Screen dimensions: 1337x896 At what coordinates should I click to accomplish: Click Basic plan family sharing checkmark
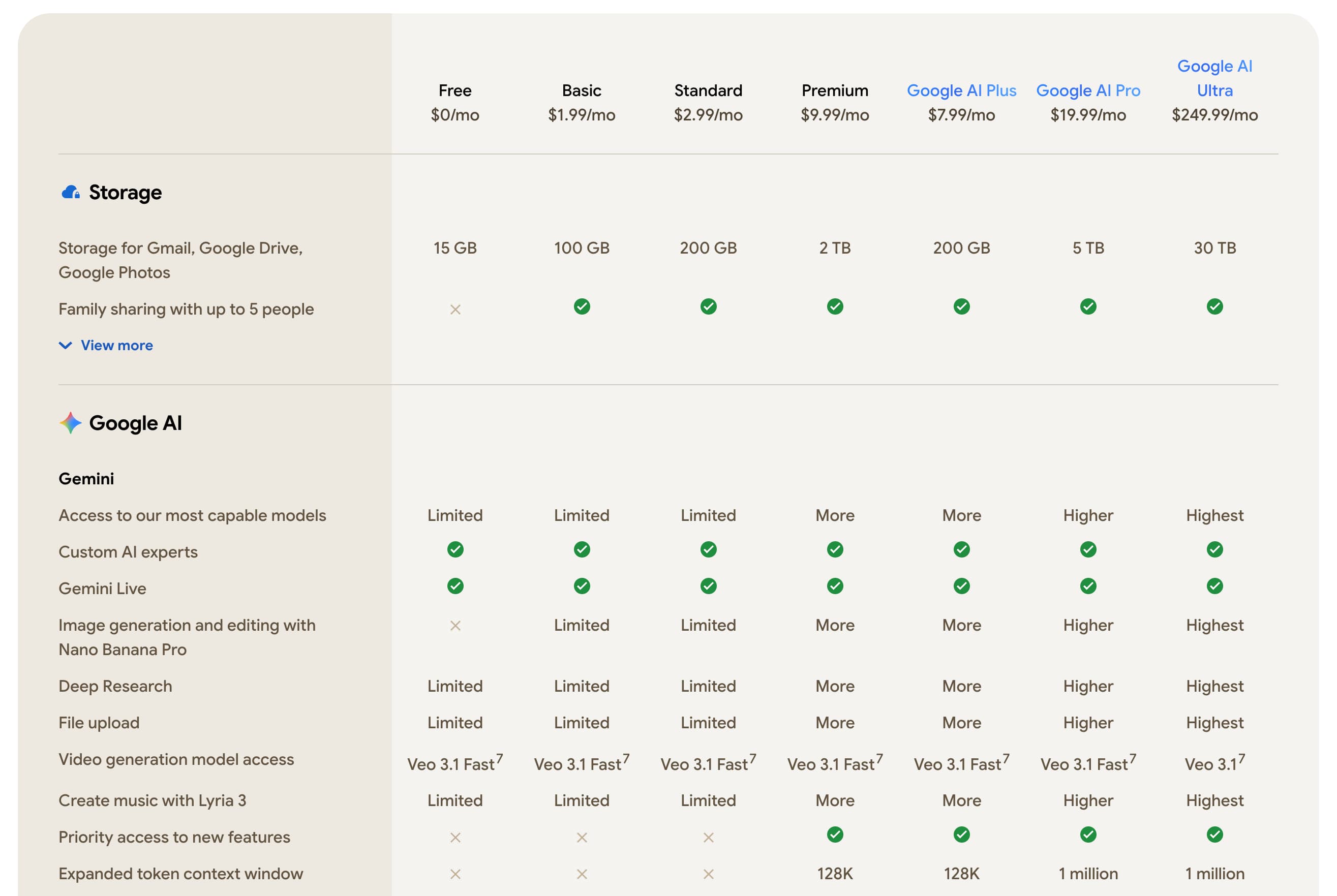(582, 307)
